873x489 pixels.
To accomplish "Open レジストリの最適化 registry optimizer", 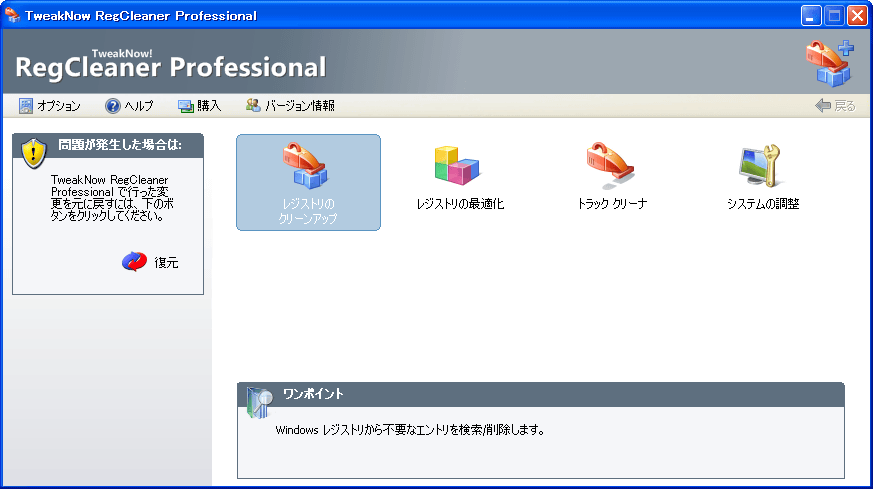I will coord(460,178).
